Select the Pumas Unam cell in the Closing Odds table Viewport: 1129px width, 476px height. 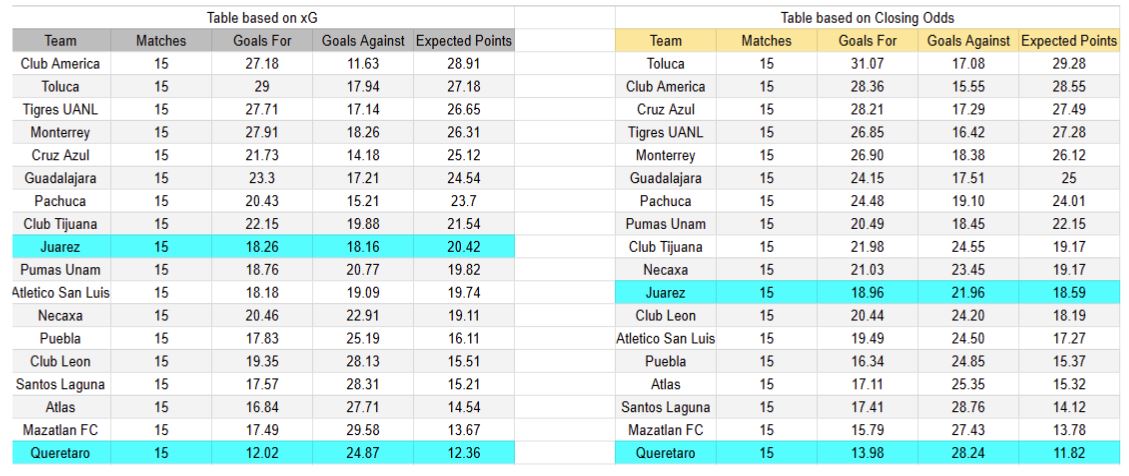point(665,224)
